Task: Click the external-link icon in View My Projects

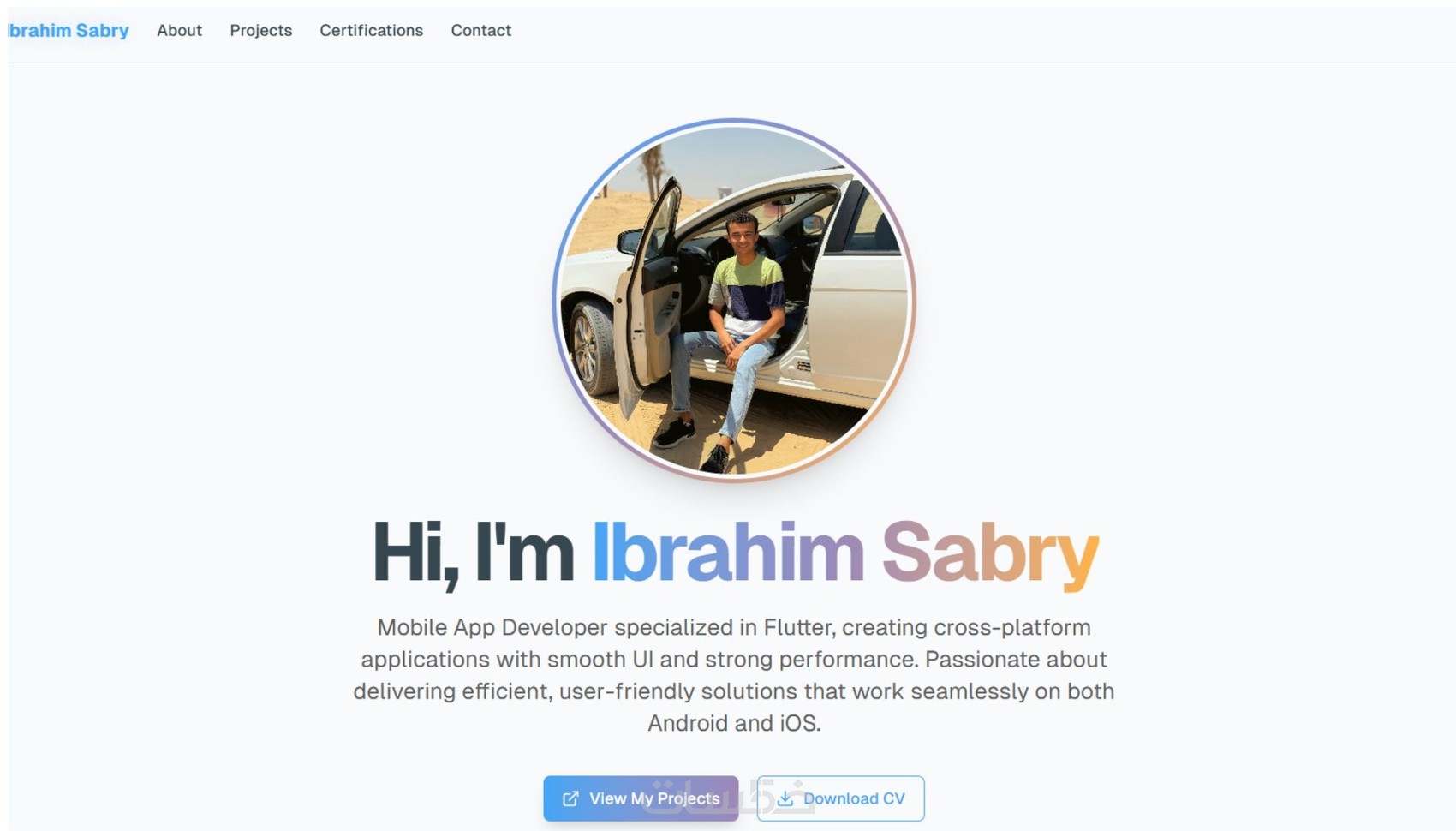Action: [x=570, y=798]
